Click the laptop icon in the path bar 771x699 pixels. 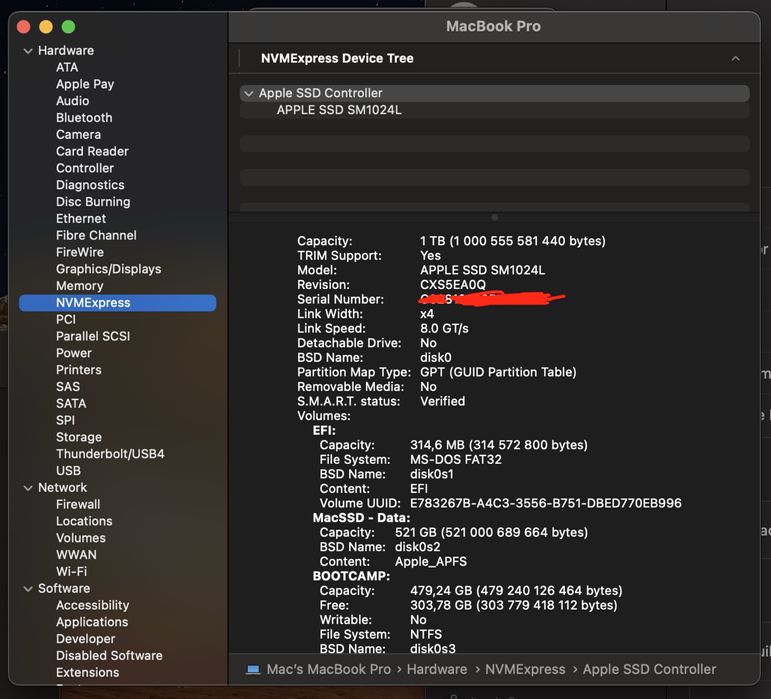253,670
